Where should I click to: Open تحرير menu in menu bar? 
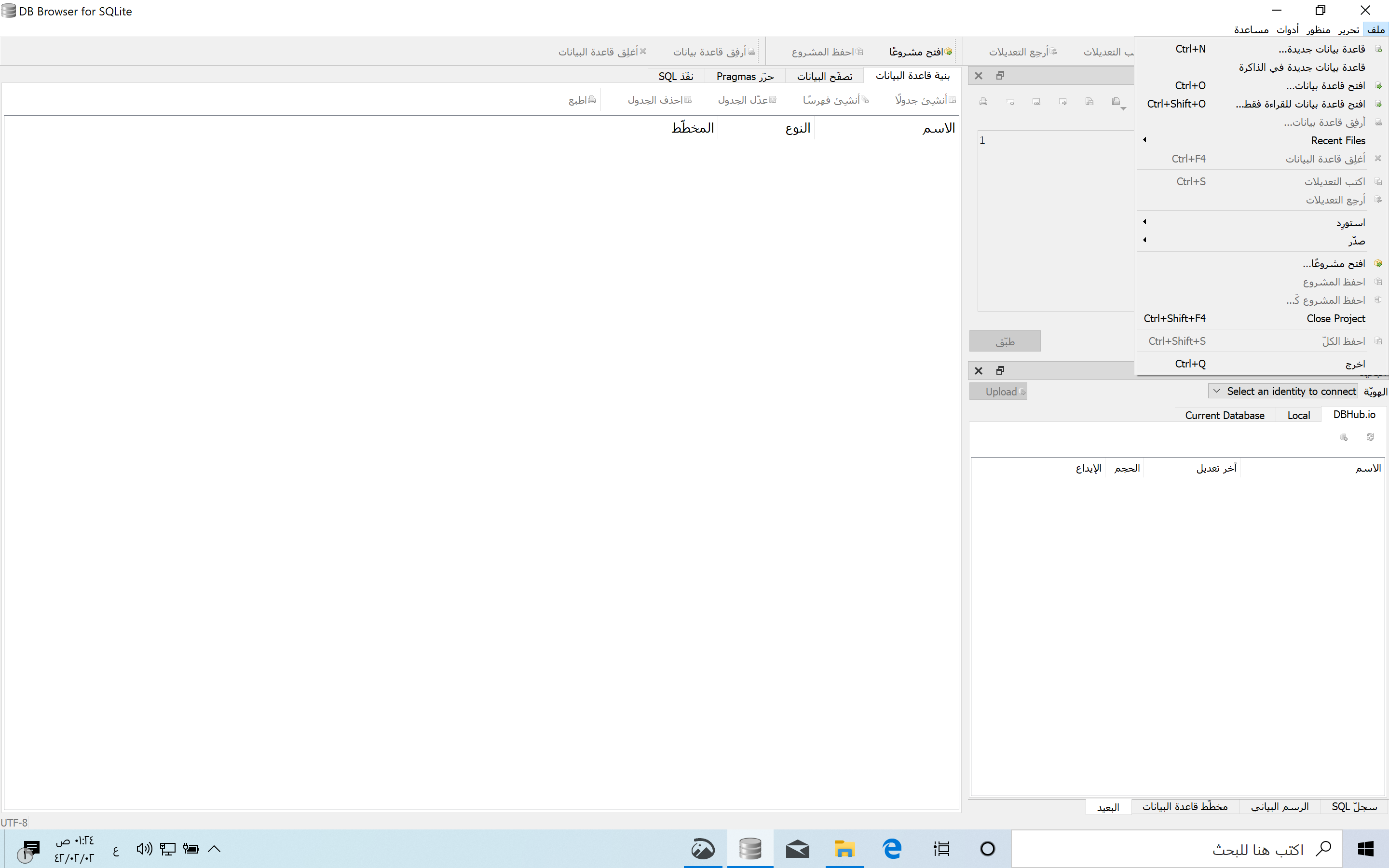point(1348,29)
